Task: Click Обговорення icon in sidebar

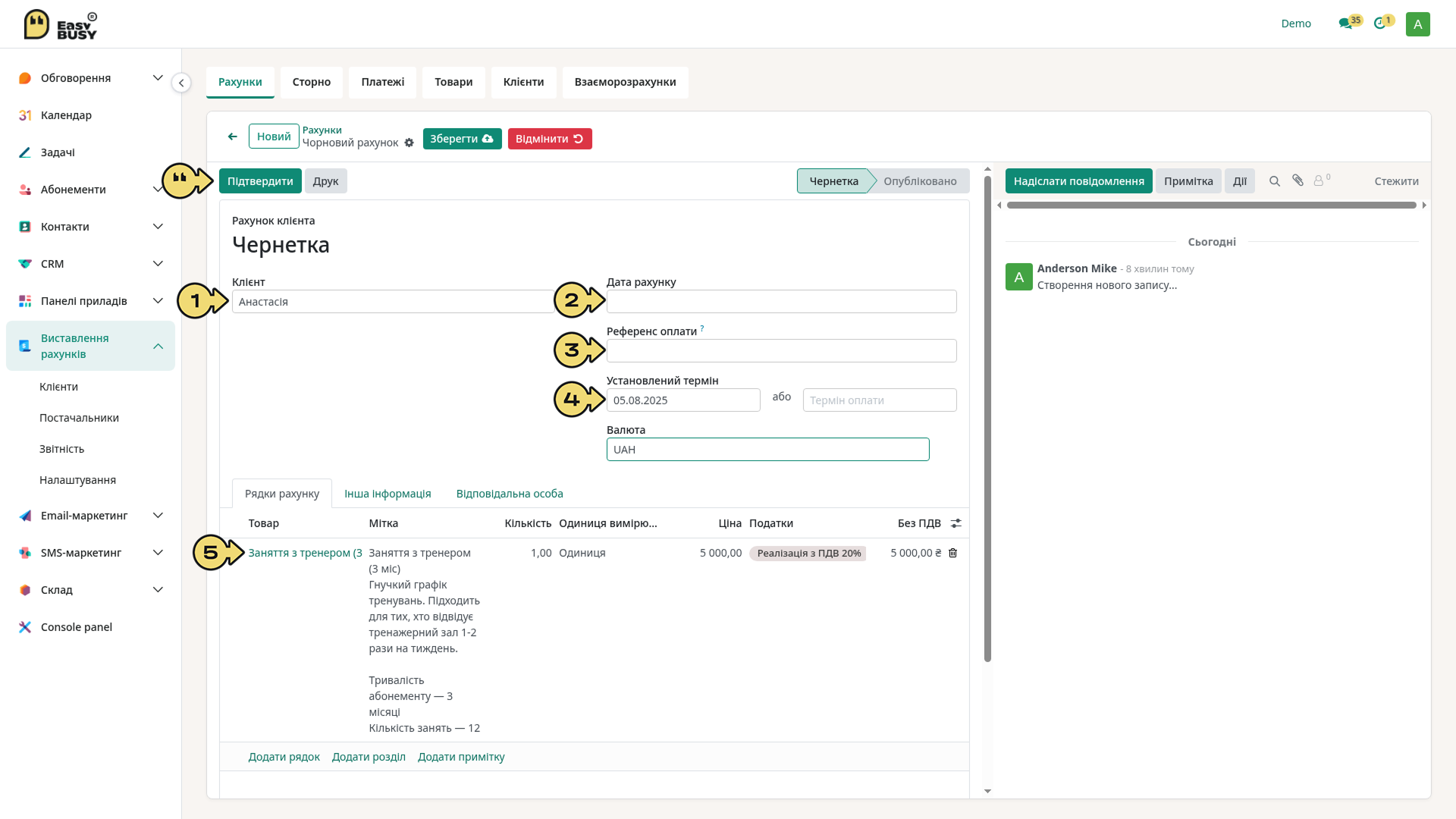Action: coord(25,78)
